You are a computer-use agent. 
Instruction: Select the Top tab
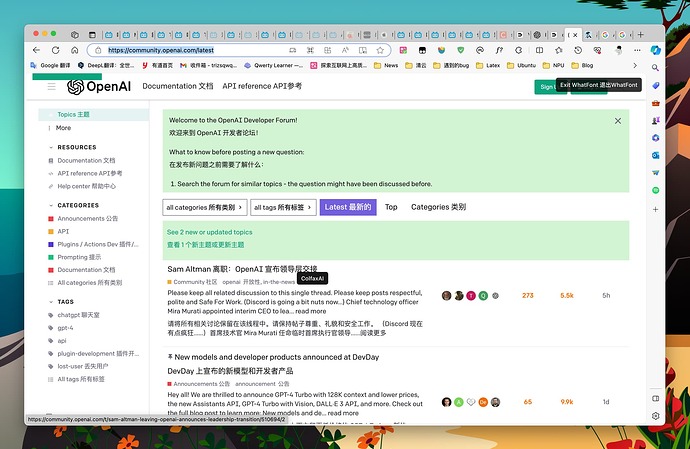(x=391, y=207)
